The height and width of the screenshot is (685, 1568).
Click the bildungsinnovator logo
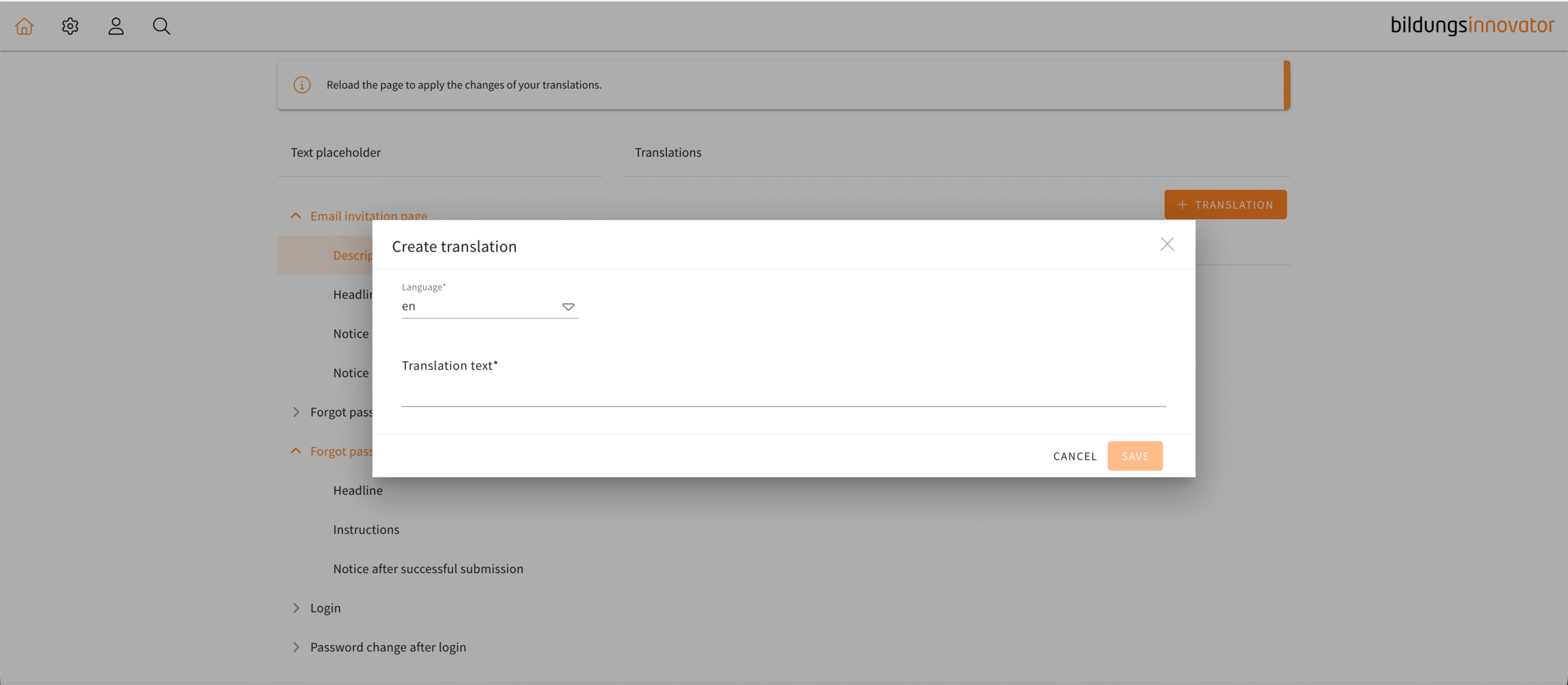point(1472,25)
